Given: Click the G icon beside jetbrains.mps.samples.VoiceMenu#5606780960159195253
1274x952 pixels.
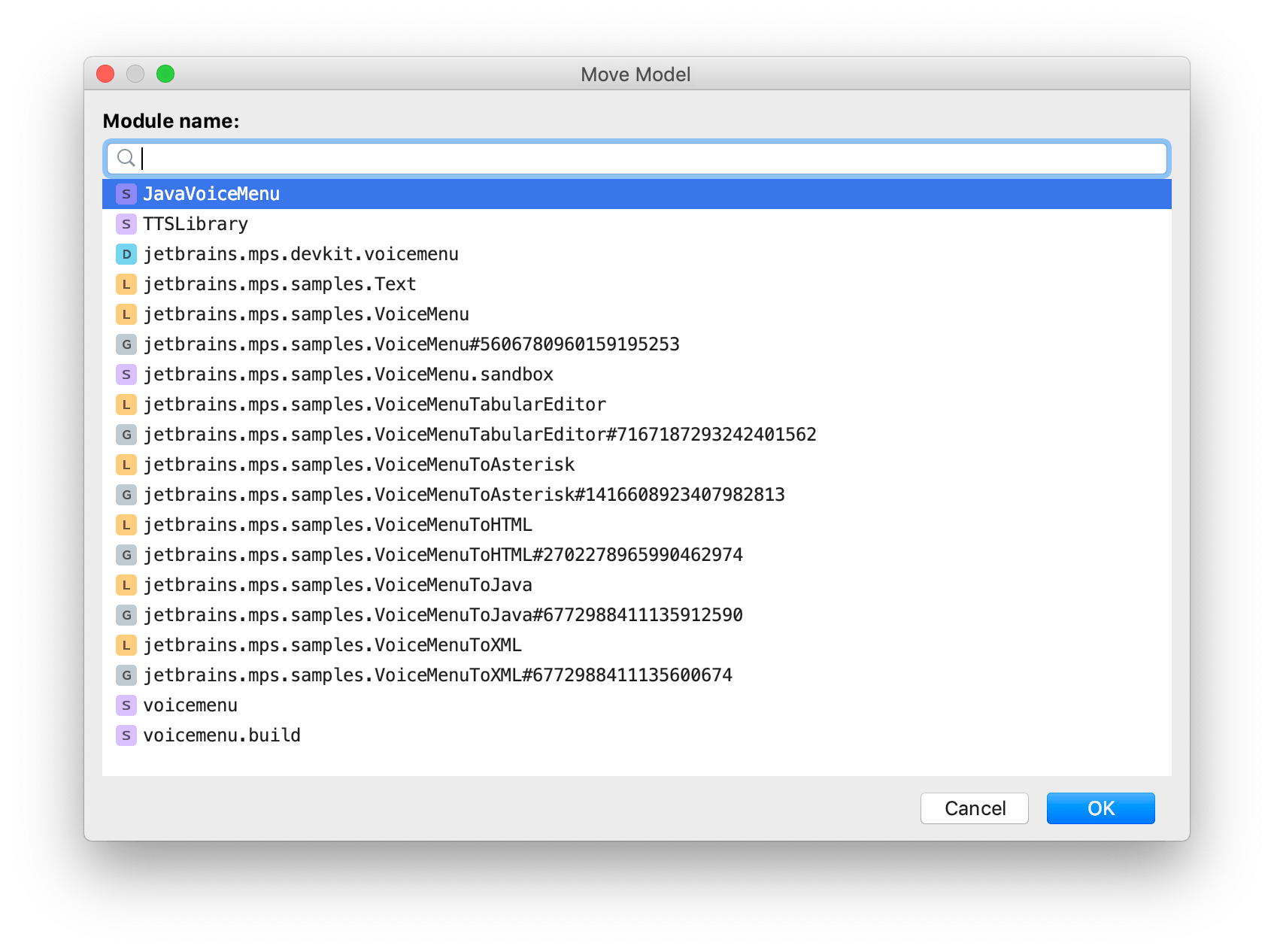Looking at the screenshot, I should pos(126,344).
